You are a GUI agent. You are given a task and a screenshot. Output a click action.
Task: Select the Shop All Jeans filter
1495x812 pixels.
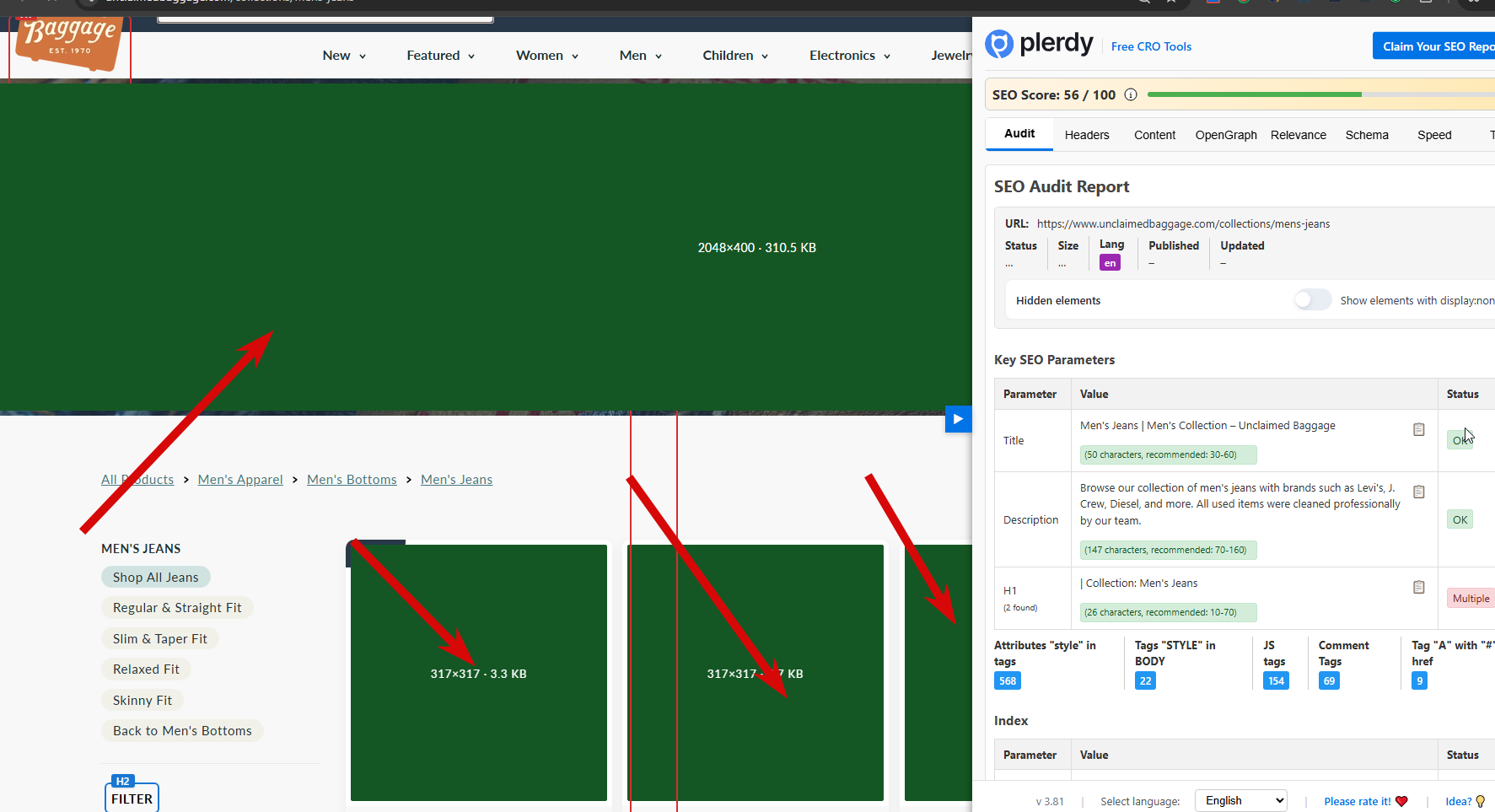click(156, 578)
